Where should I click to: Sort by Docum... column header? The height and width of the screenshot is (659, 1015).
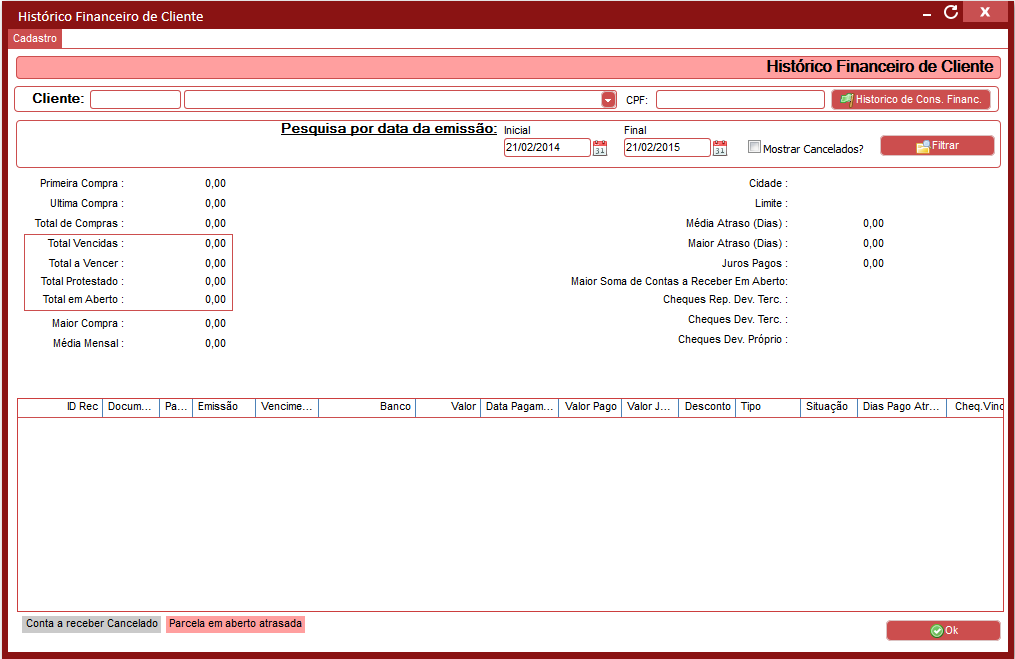tap(131, 407)
